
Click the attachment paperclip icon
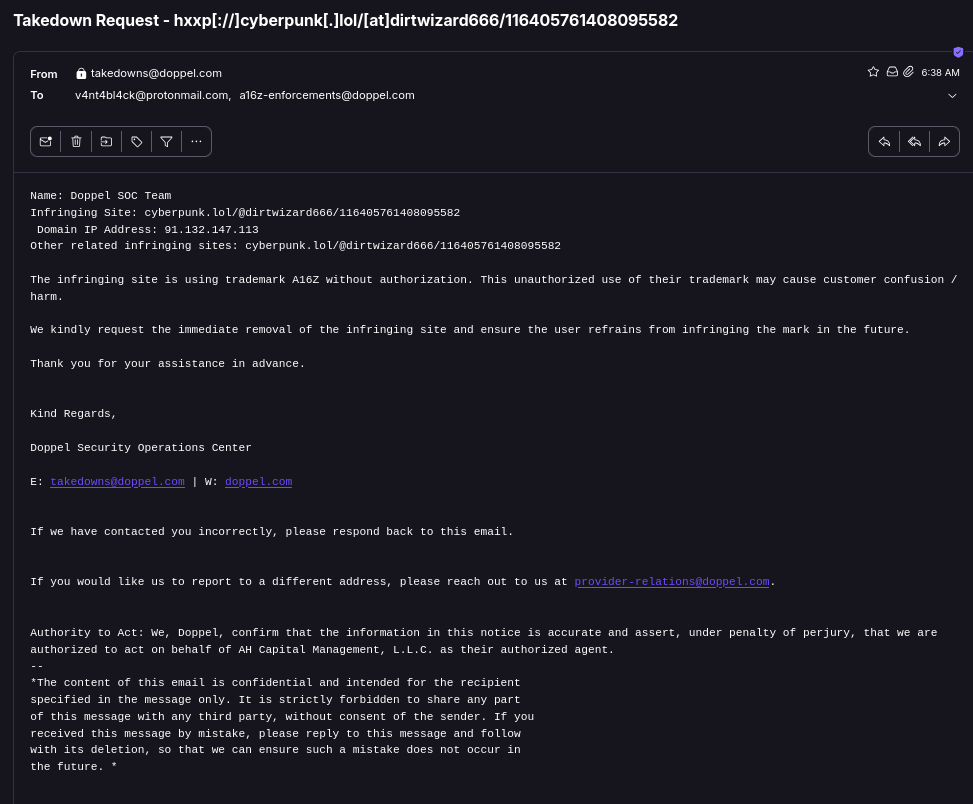click(x=908, y=72)
